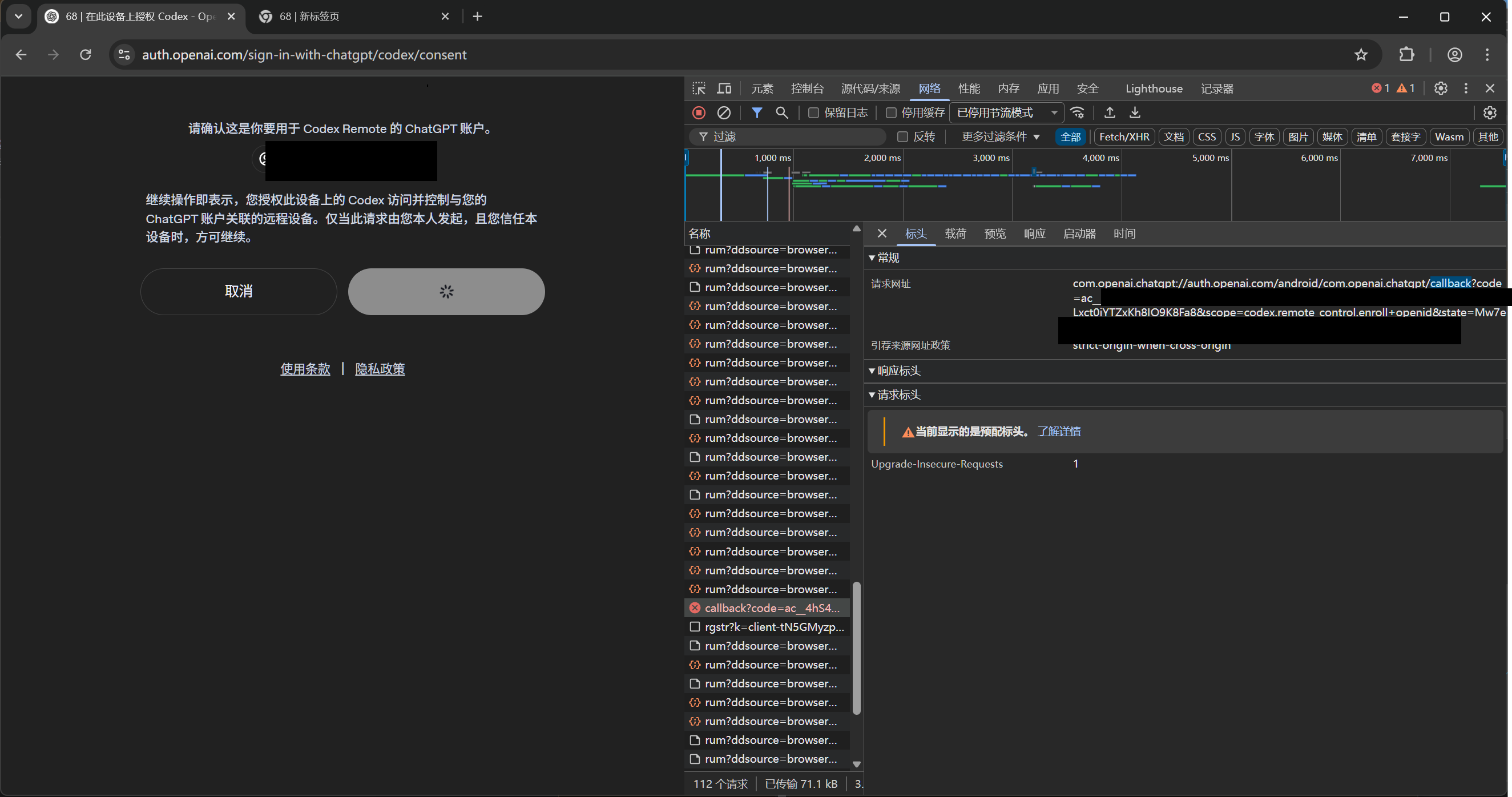
Task: Toggle the network filter funnel icon
Action: coord(757,112)
